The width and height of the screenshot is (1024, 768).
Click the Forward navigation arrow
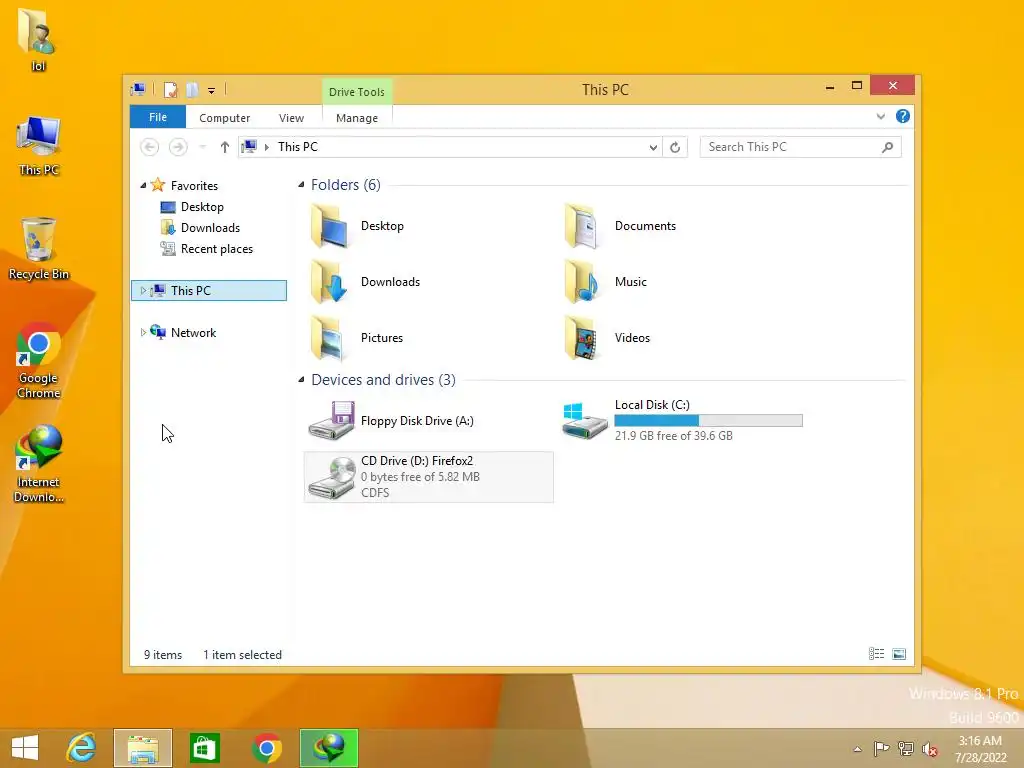pyautogui.click(x=178, y=147)
